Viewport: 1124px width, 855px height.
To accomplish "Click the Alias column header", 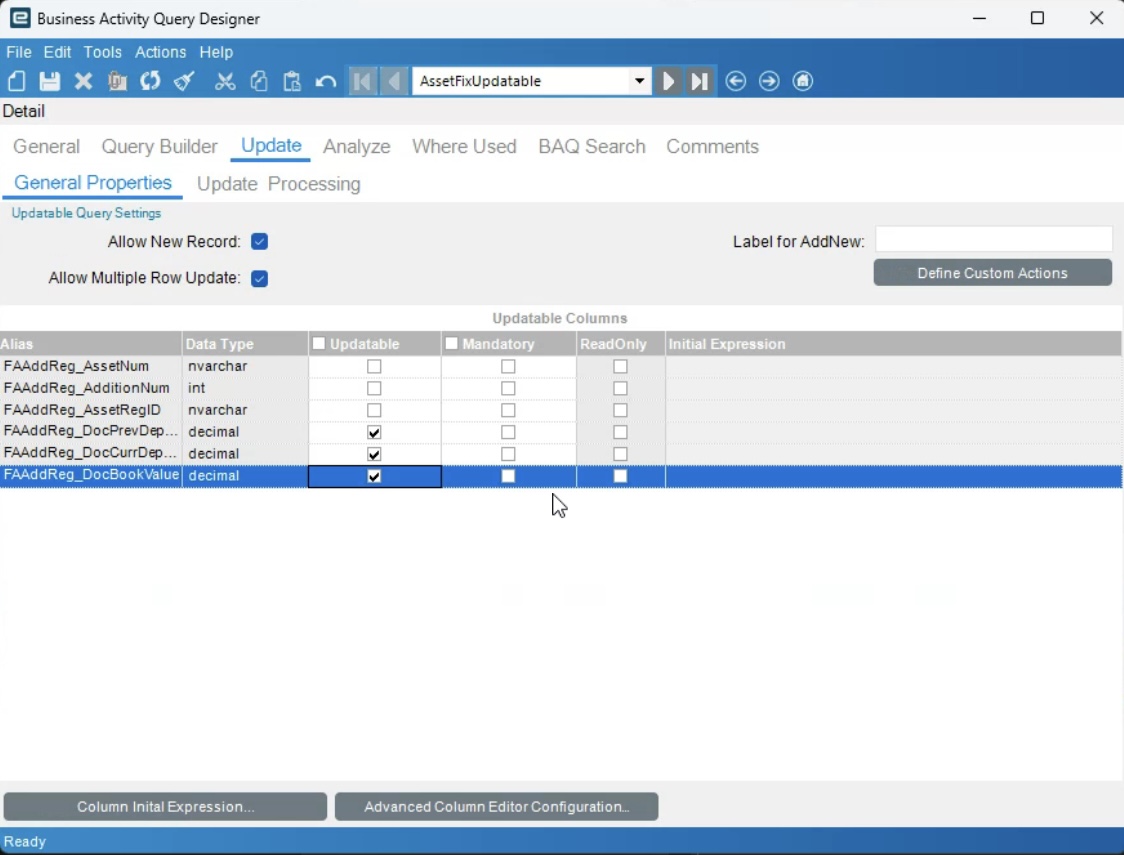I will tap(90, 344).
